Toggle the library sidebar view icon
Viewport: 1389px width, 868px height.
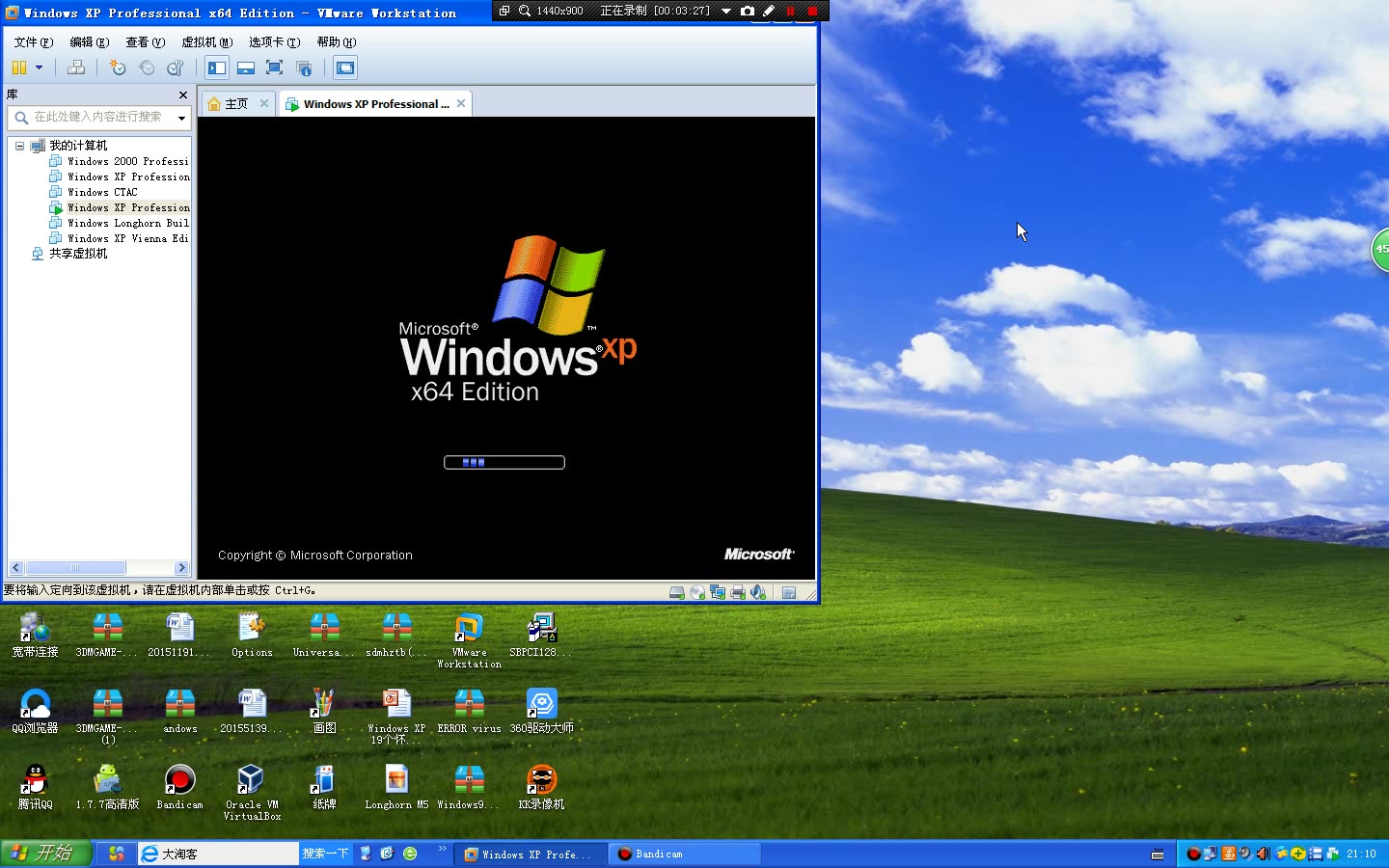(x=217, y=68)
